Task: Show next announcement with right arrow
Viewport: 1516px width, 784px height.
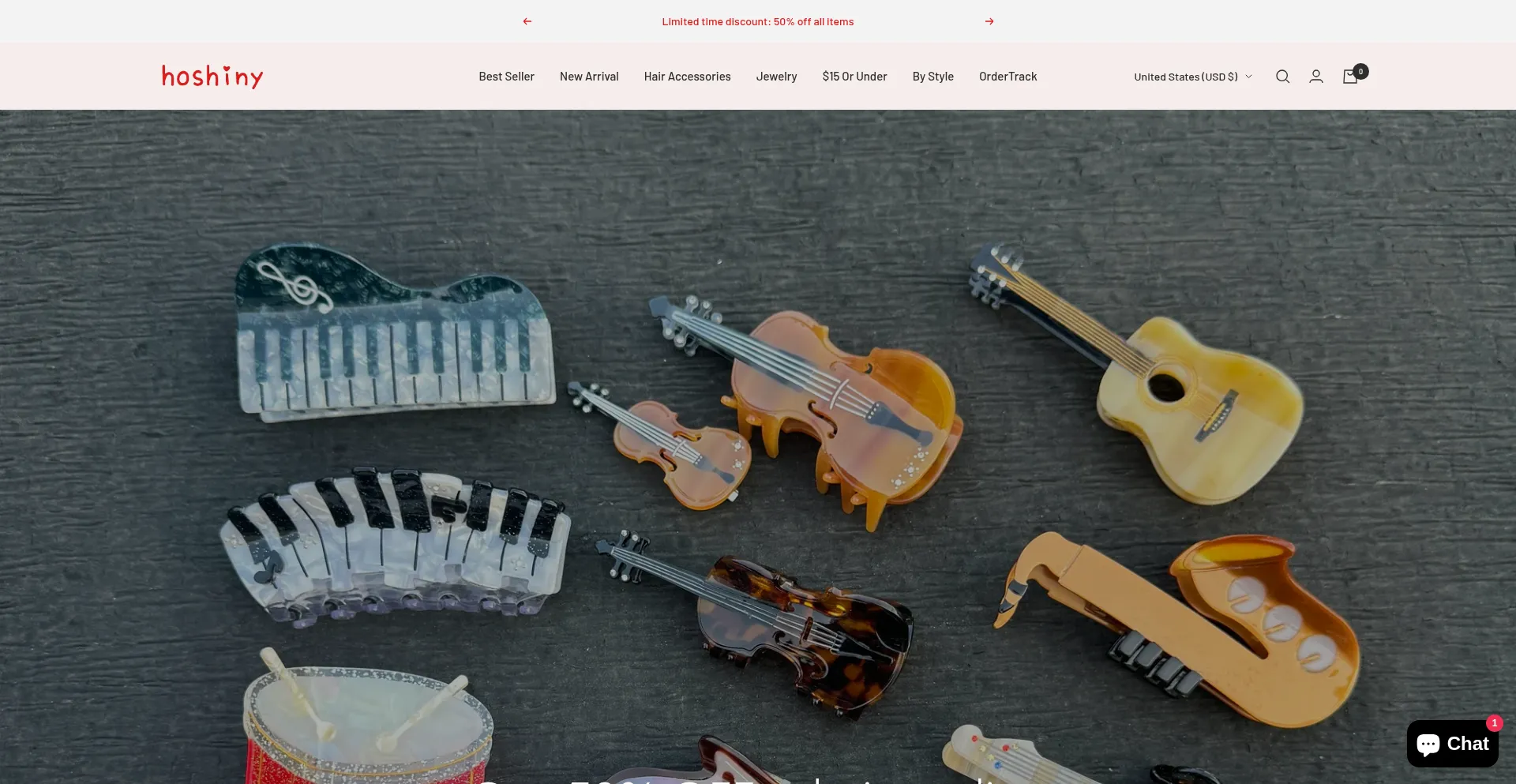Action: click(989, 21)
